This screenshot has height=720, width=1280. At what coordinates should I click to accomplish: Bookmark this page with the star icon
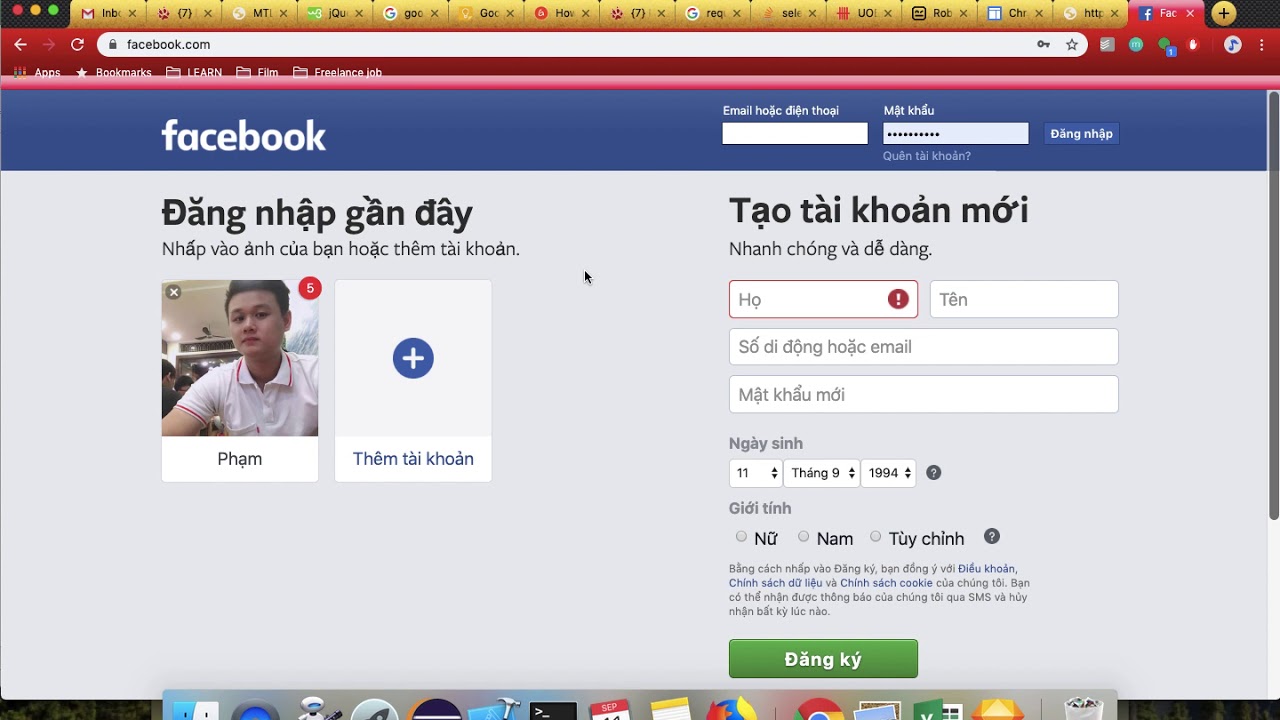(x=1072, y=44)
